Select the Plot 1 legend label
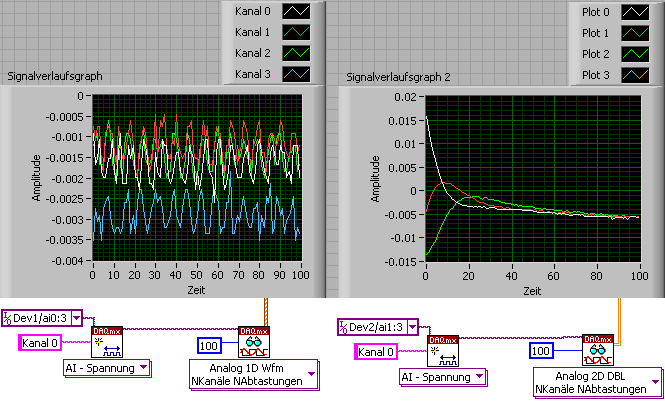Screen dimensions: 665x405 595,33
